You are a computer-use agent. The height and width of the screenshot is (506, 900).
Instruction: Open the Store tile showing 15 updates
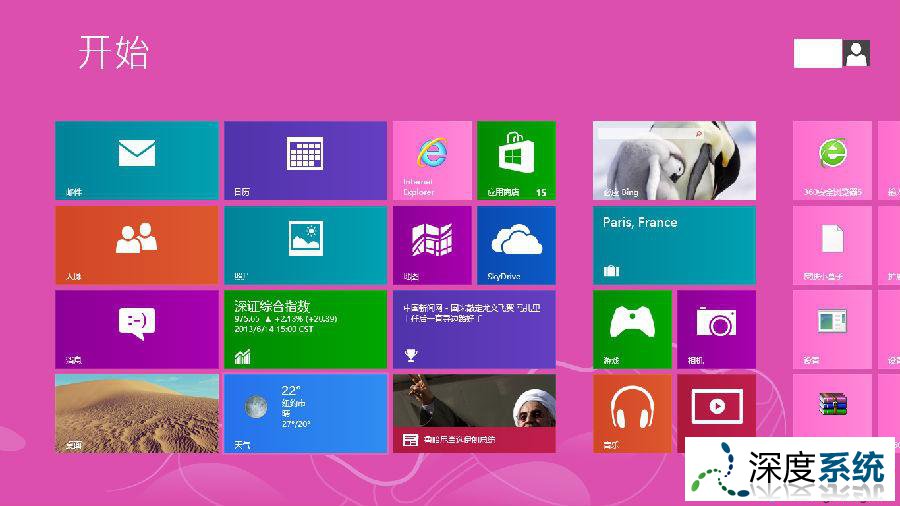[x=516, y=160]
